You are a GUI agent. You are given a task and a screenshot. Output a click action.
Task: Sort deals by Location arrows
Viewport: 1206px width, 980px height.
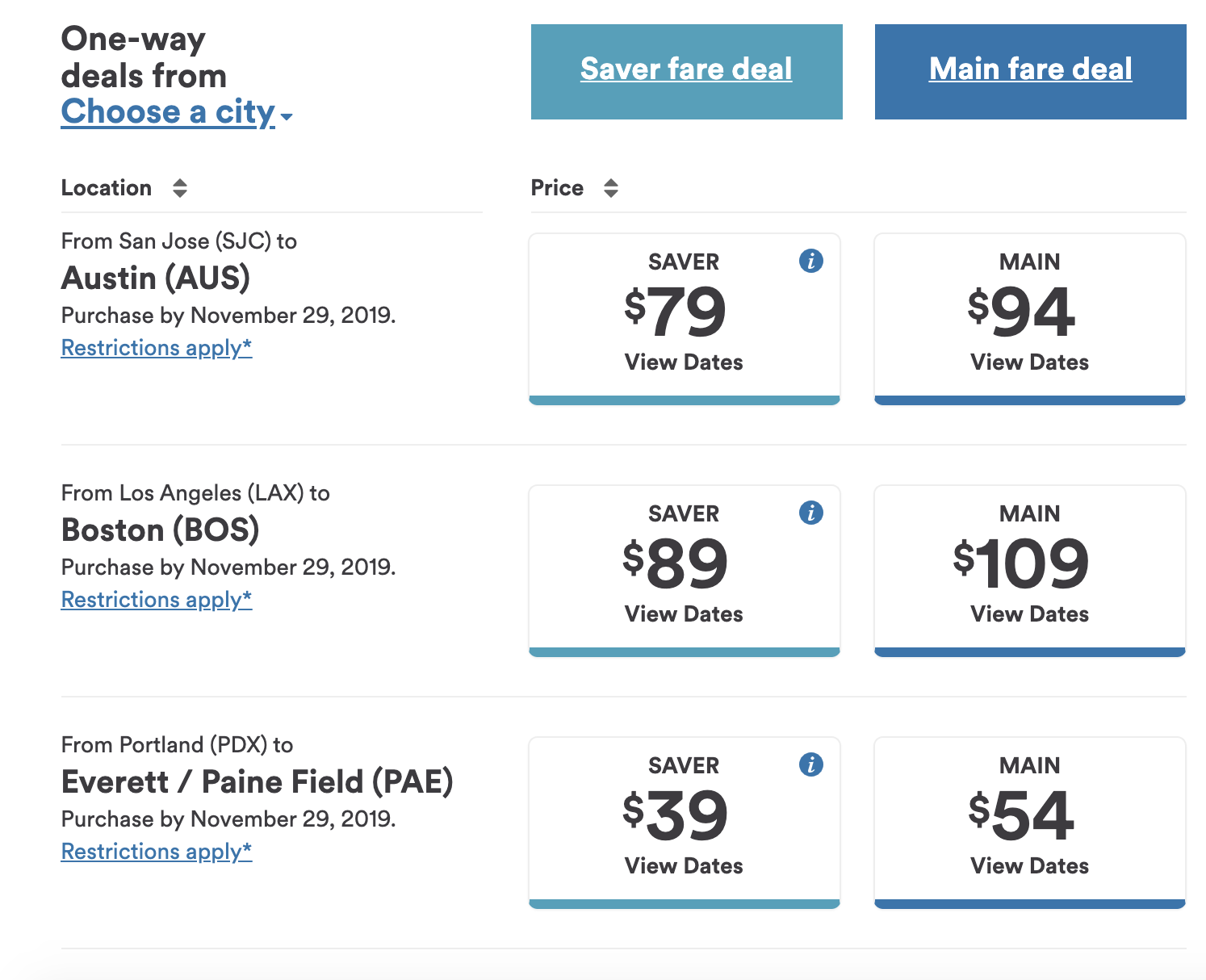pos(180,188)
